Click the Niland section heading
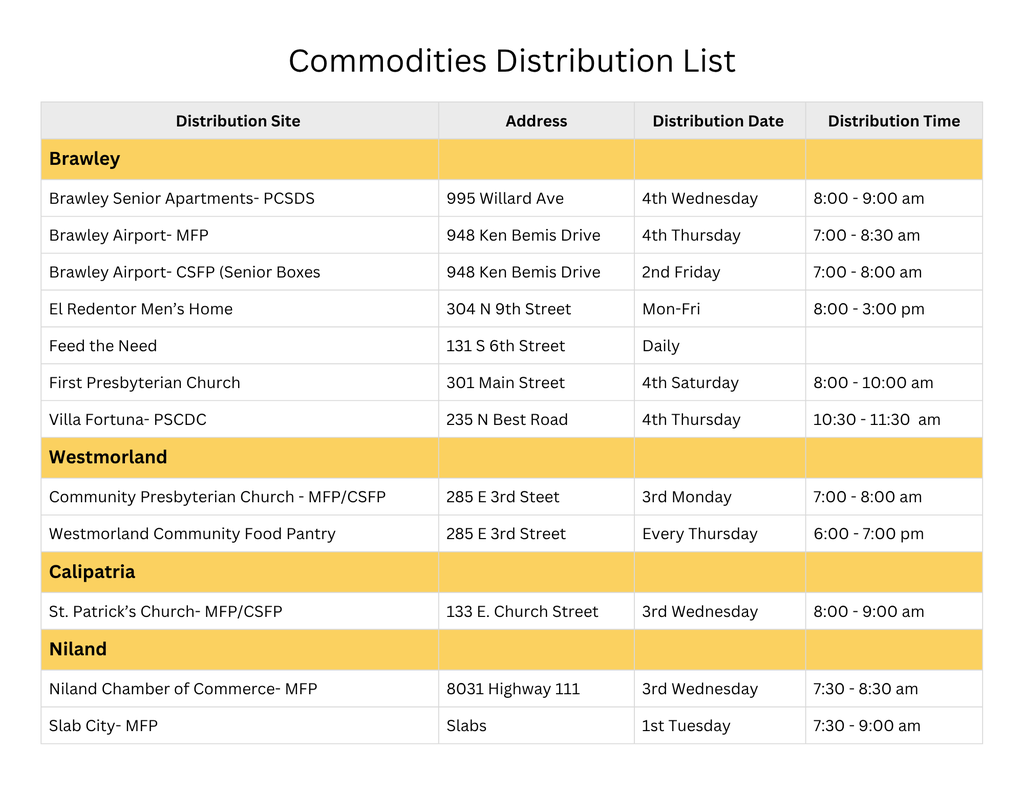This screenshot has width=1024, height=791. pos(78,649)
